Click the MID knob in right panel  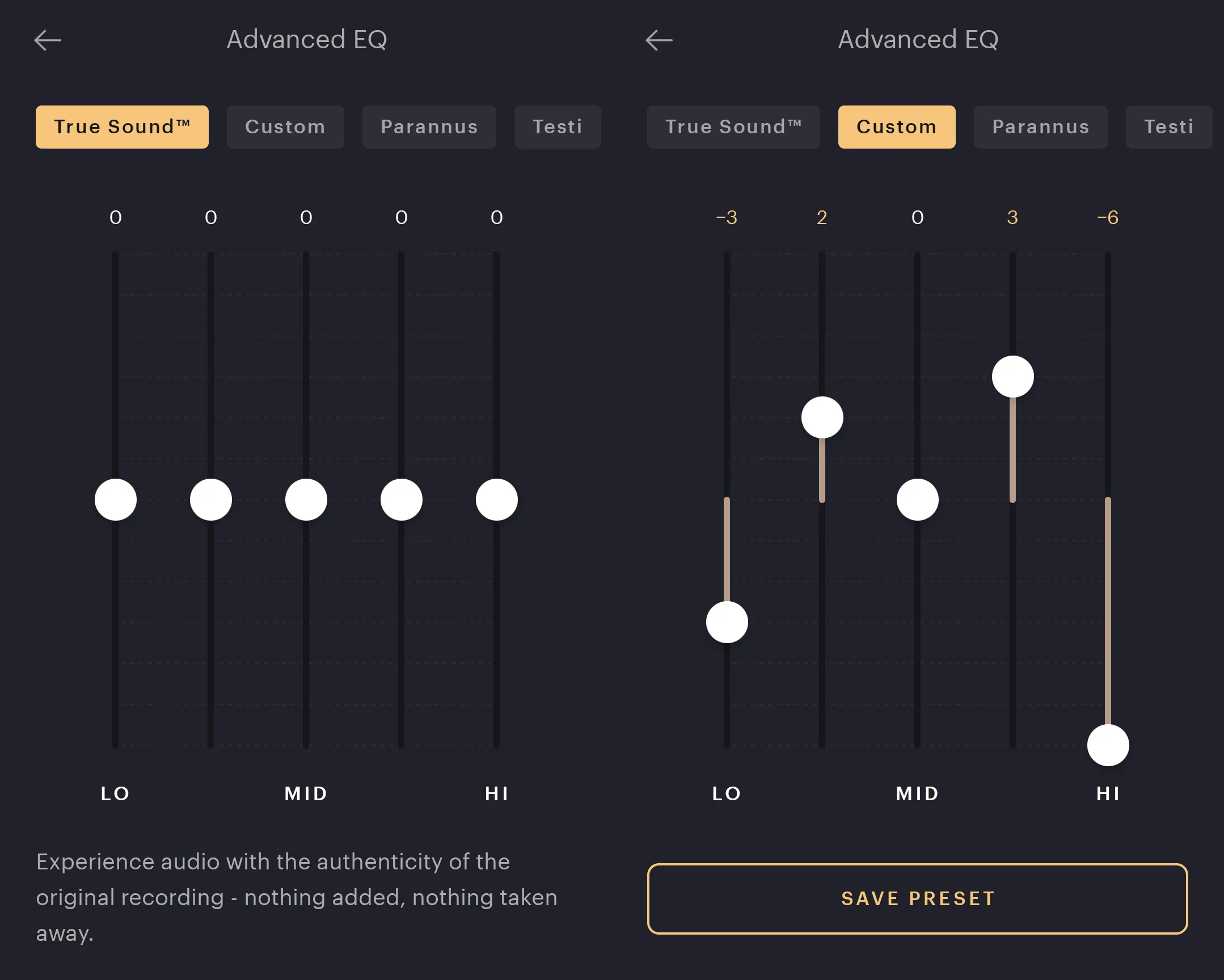[917, 500]
